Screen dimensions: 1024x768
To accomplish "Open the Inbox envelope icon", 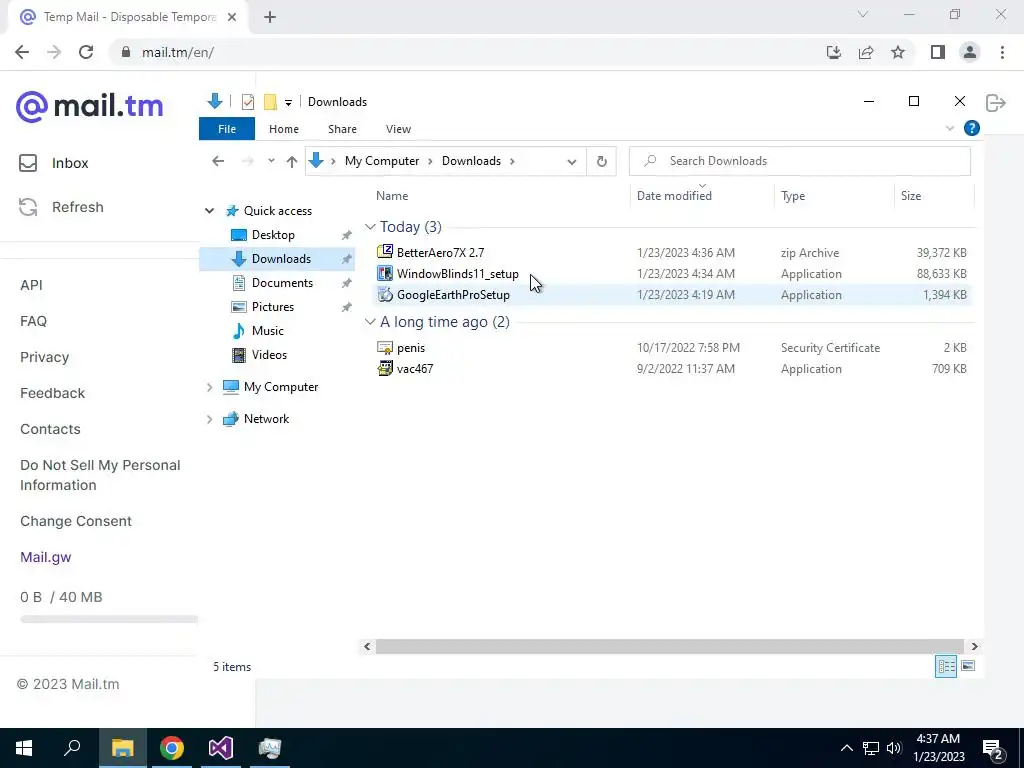I will pos(28,163).
